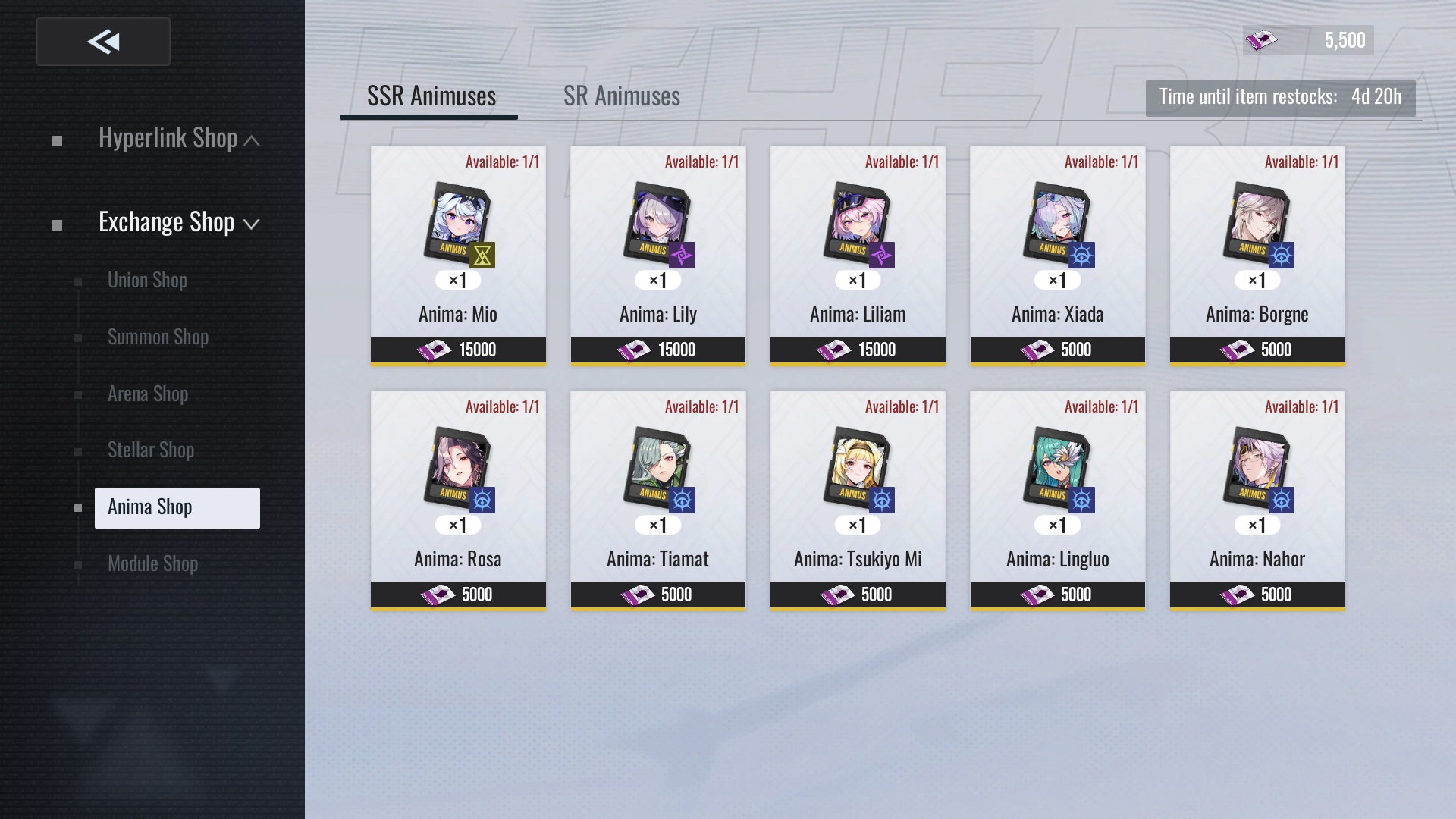The image size is (1456, 819).
Task: Switch to the SR Animuses tab
Action: tap(621, 96)
